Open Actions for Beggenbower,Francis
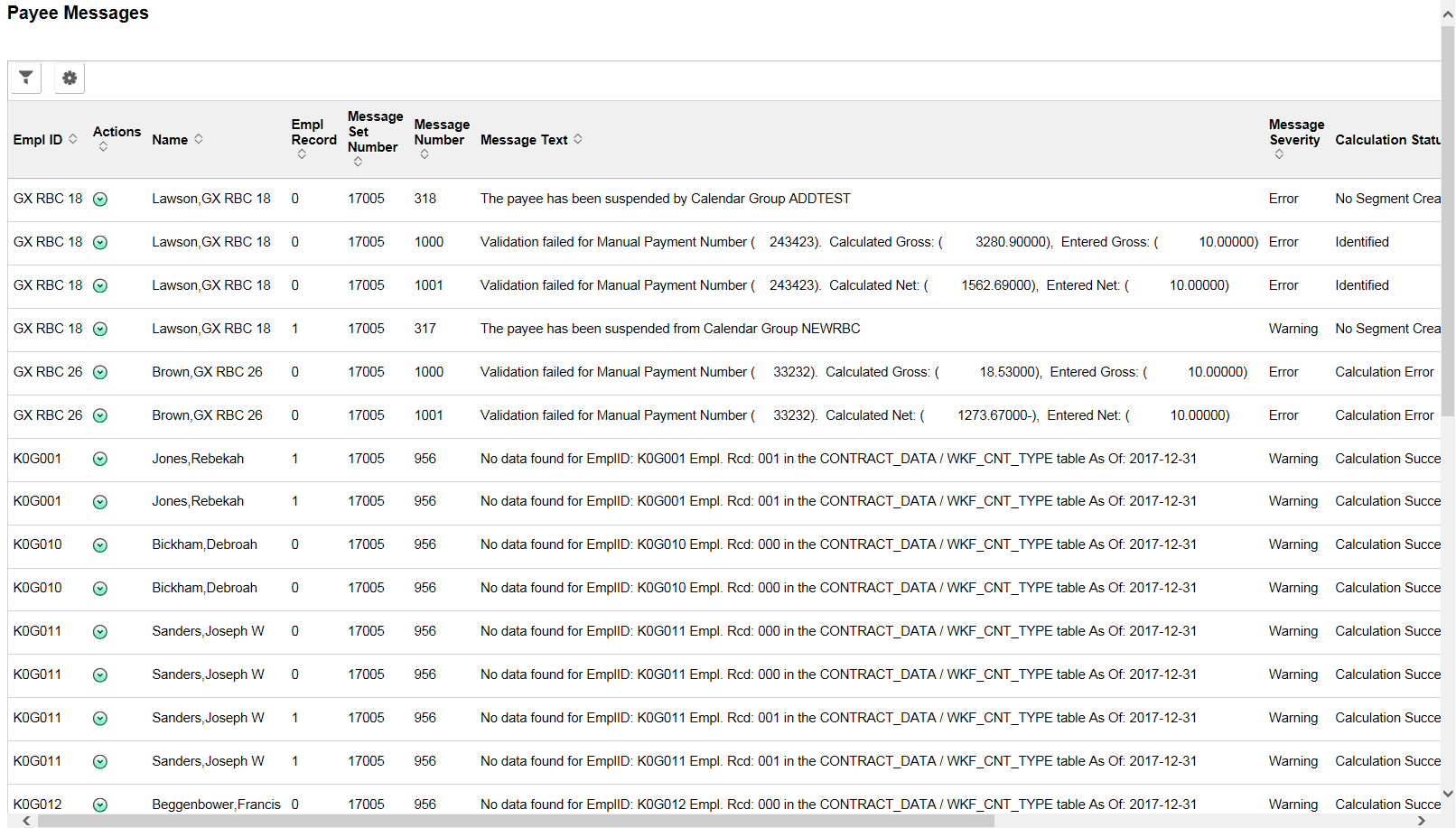Viewport: 1456px width, 828px height. point(100,805)
